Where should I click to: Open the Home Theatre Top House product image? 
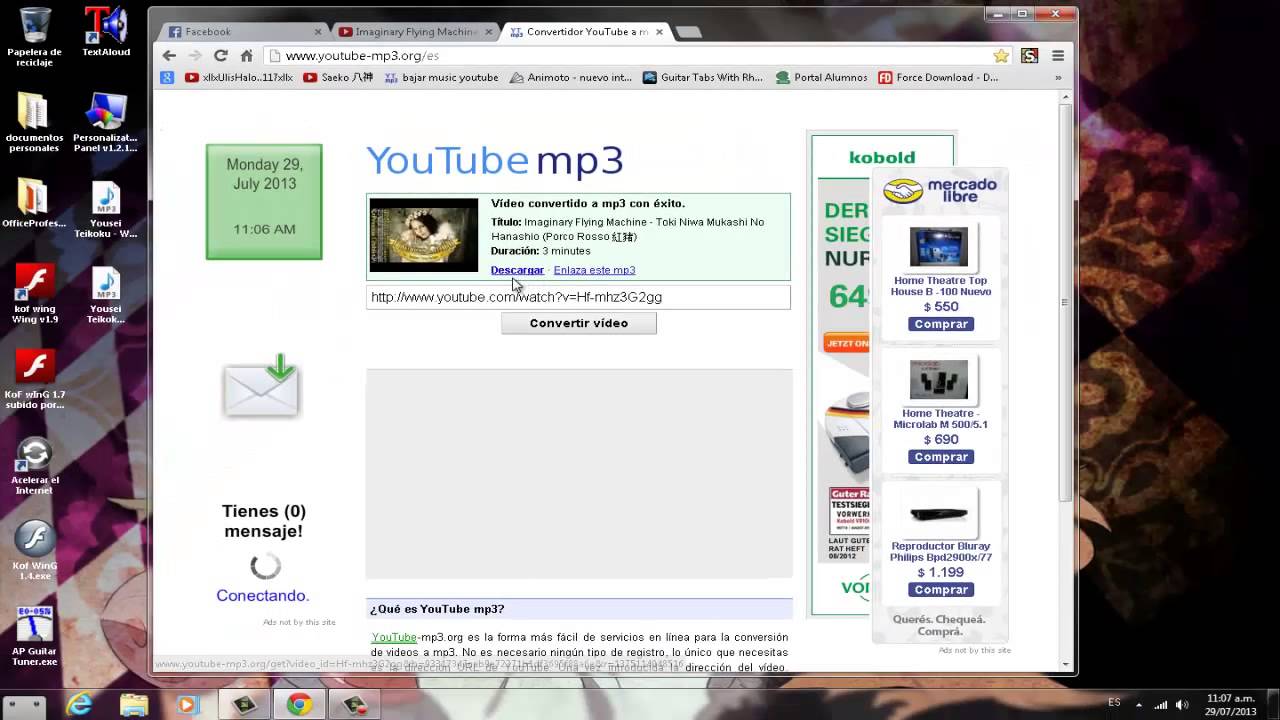pyautogui.click(x=939, y=247)
